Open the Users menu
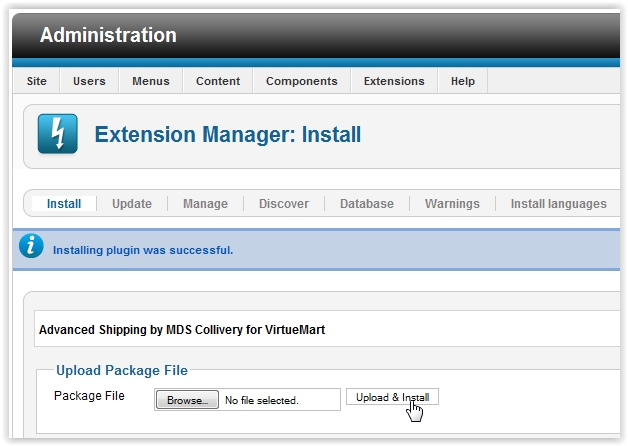 click(x=89, y=81)
